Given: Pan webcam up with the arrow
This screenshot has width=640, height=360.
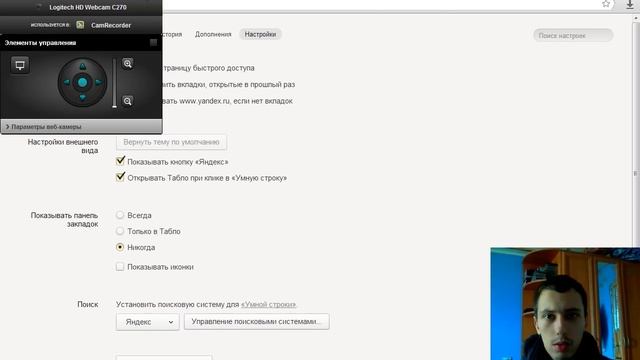Looking at the screenshot, I should point(82,66).
